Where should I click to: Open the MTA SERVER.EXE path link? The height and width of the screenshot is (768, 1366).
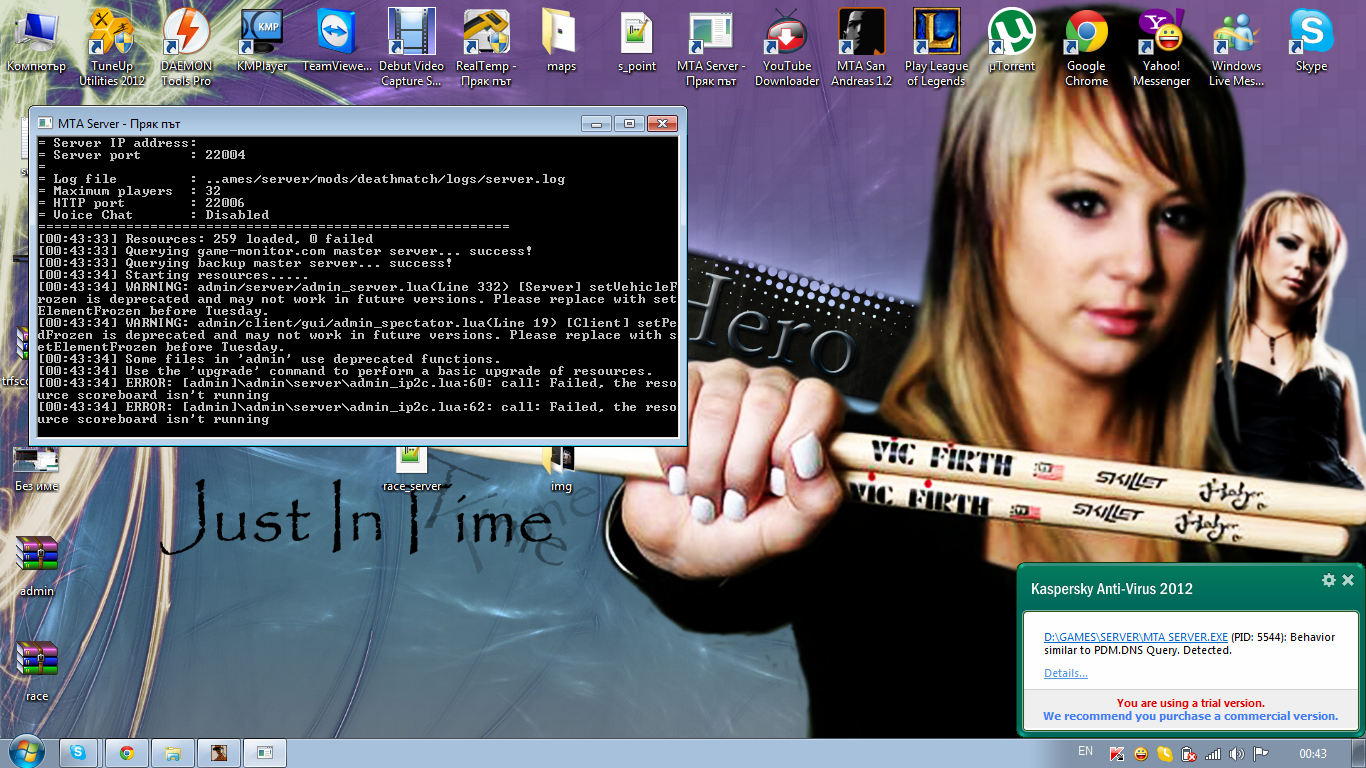(x=1135, y=637)
